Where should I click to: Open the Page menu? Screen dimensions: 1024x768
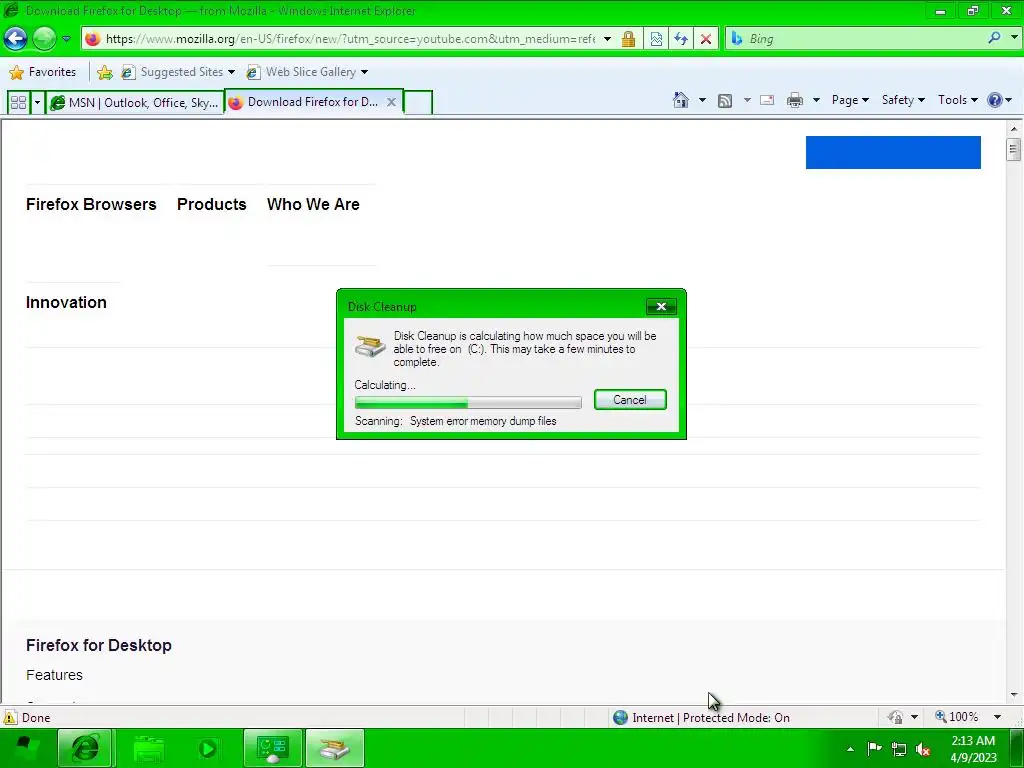(x=850, y=100)
